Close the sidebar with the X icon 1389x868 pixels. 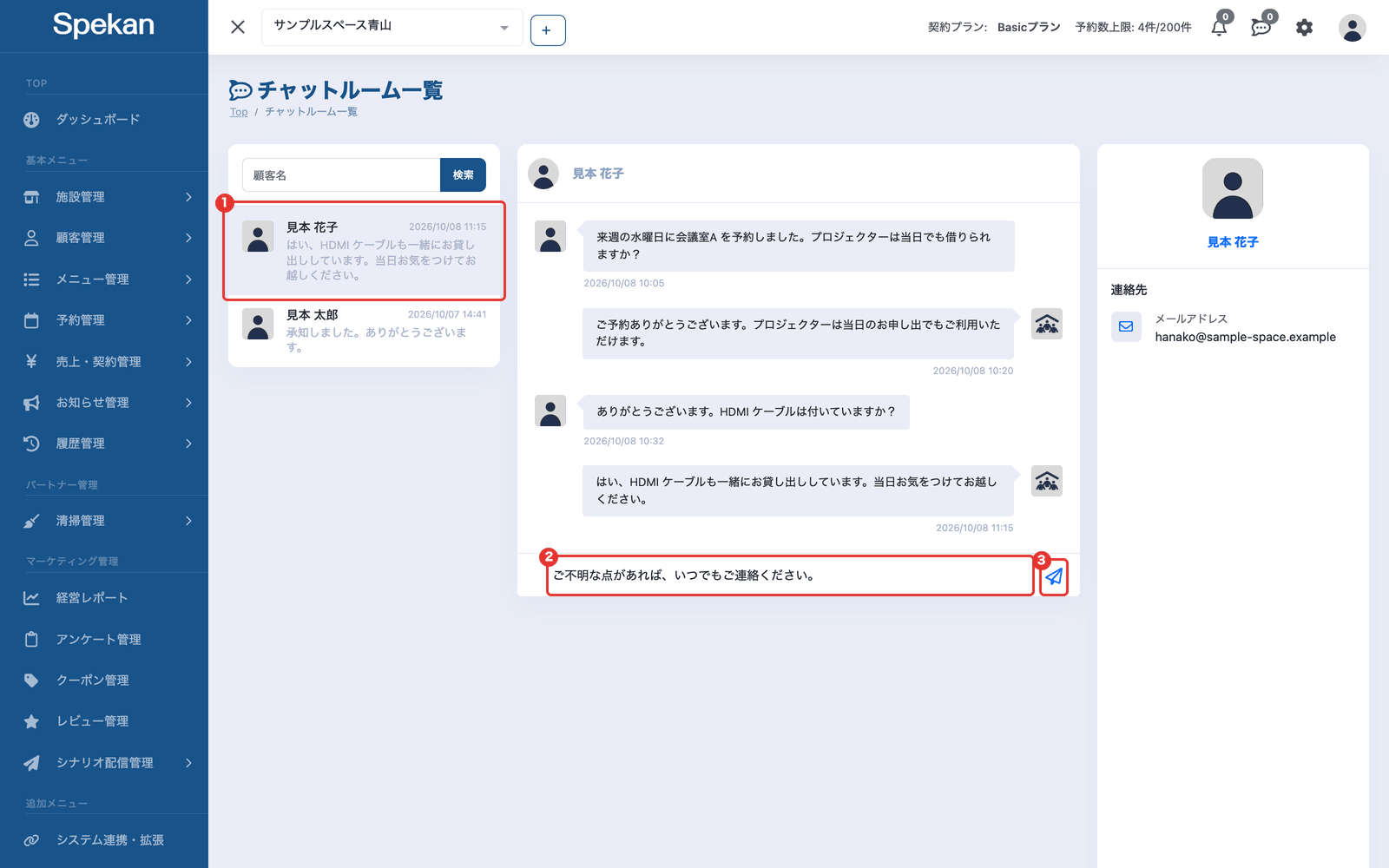238,27
